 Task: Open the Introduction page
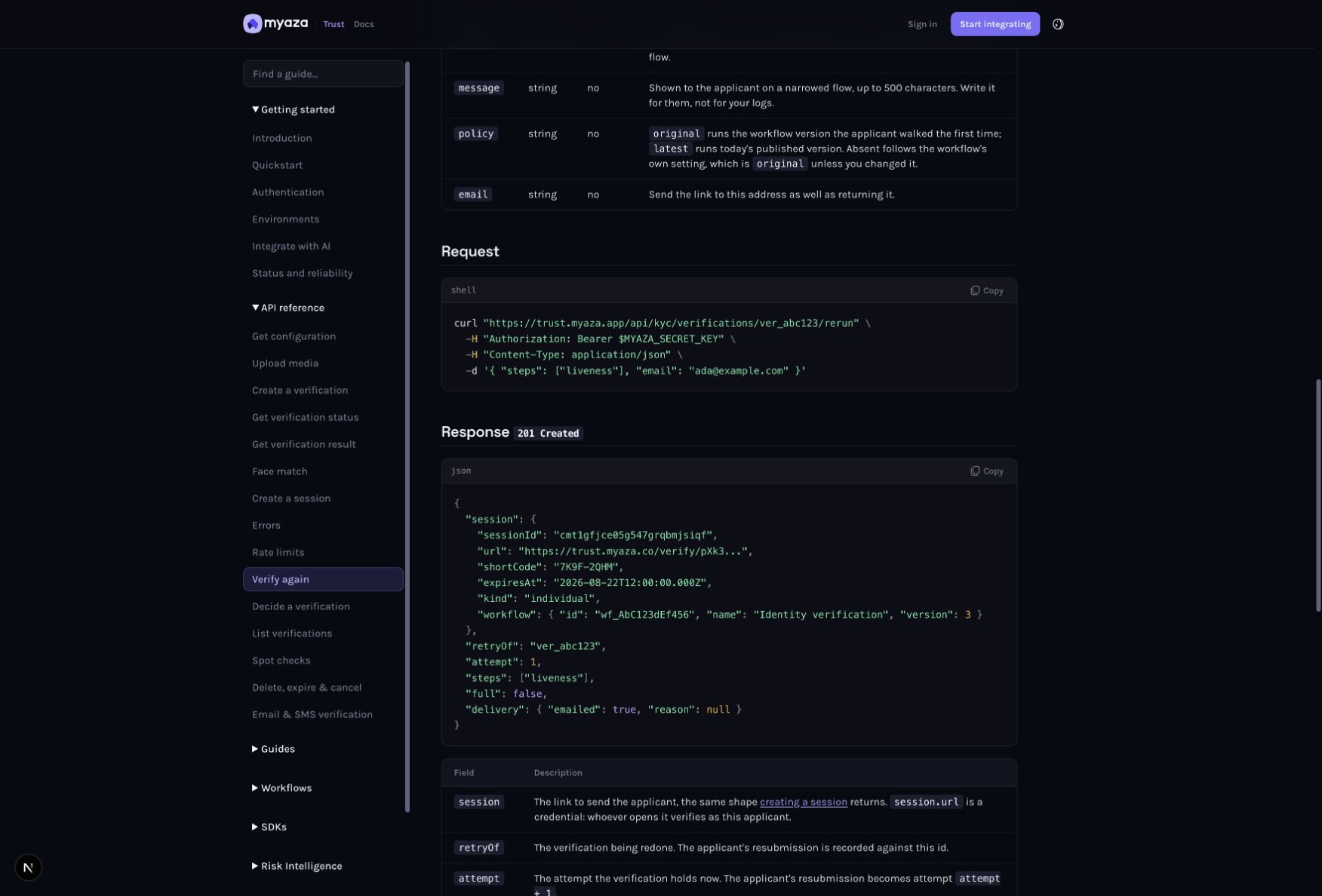pos(281,138)
